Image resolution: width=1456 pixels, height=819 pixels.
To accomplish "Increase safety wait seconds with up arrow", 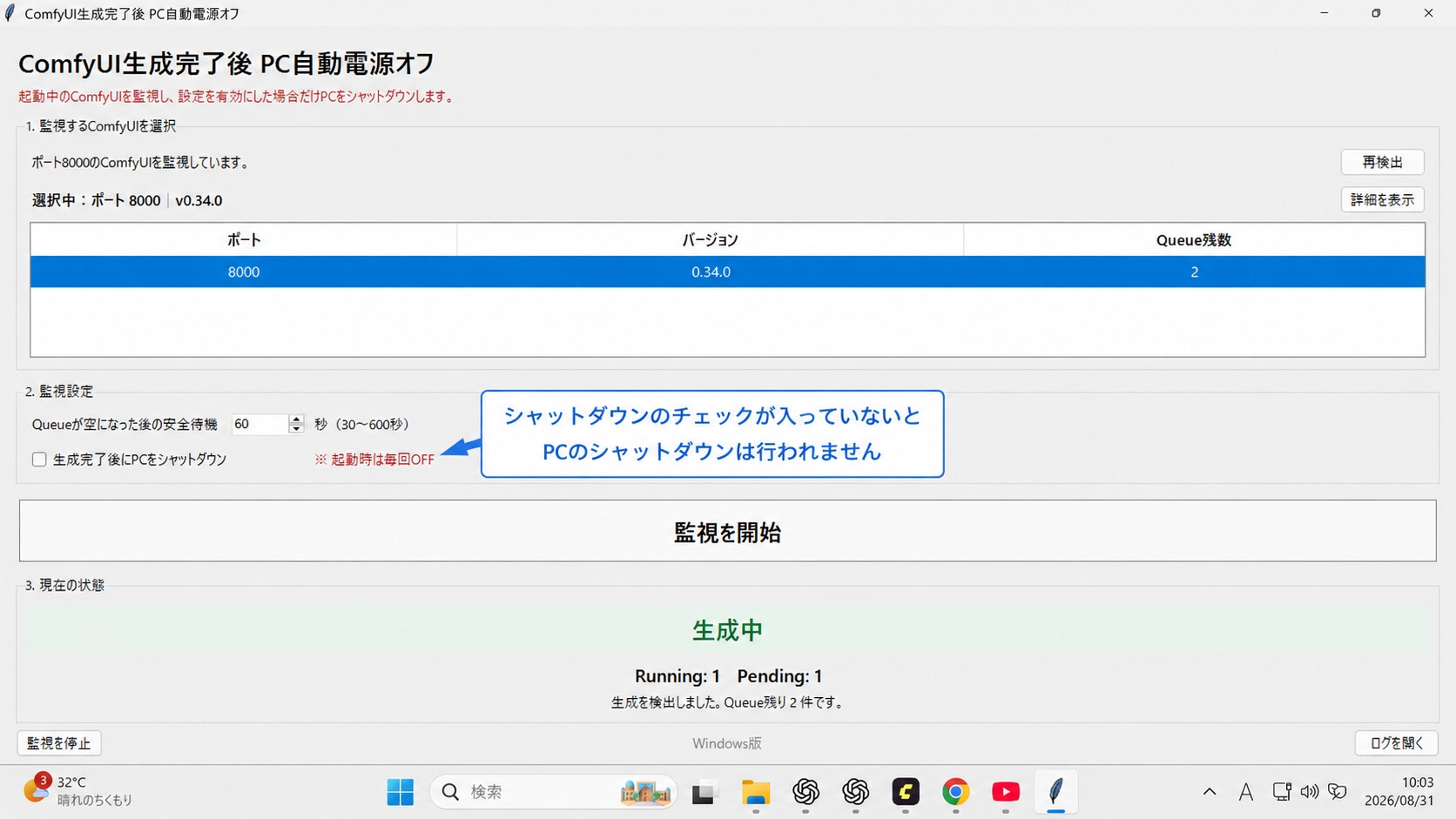I will pos(296,419).
